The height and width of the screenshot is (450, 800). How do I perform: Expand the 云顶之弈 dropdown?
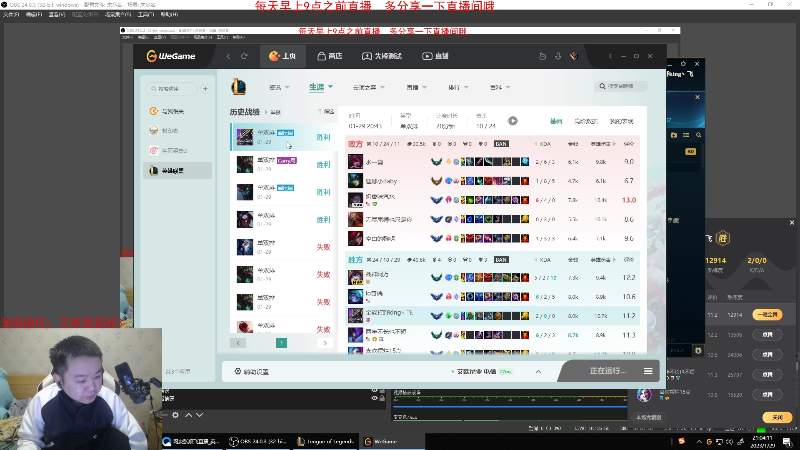pyautogui.click(x=368, y=87)
